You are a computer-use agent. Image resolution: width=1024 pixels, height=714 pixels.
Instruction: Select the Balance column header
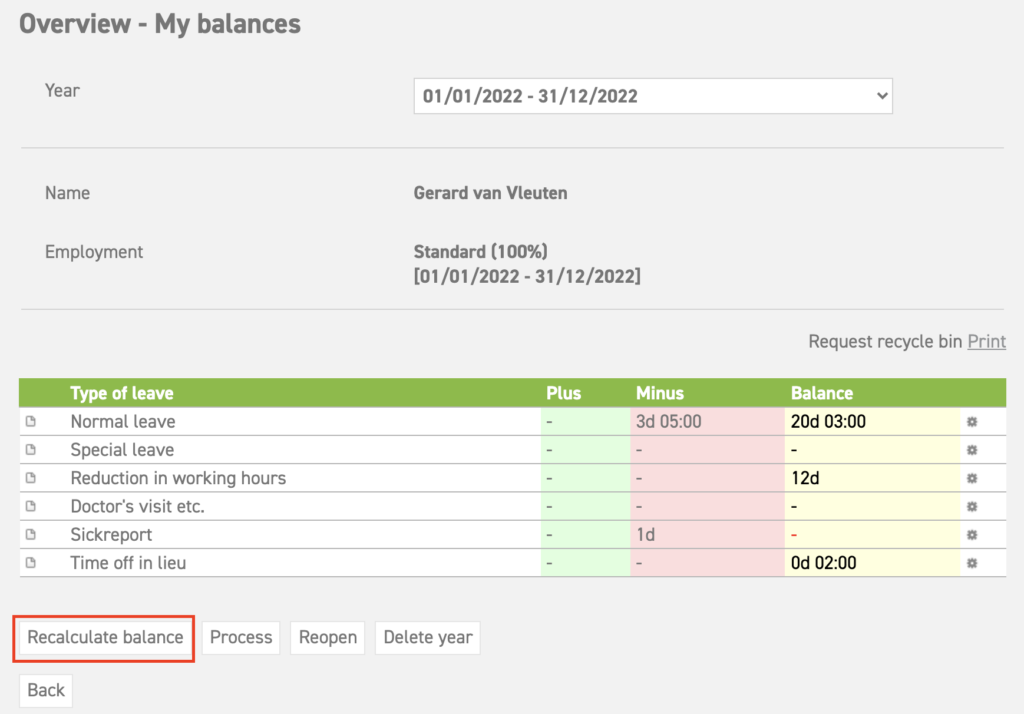823,393
